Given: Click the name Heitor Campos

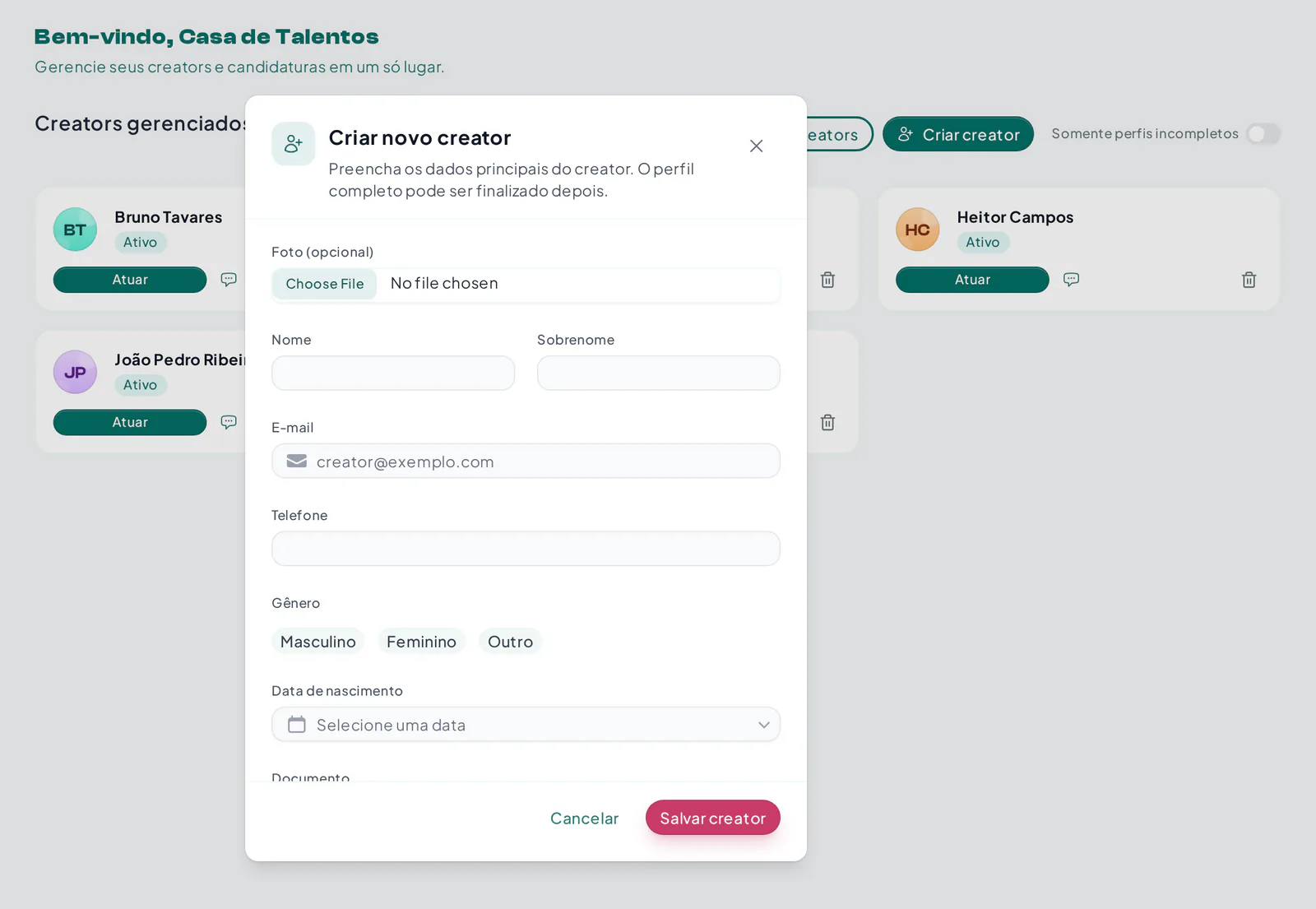Looking at the screenshot, I should click(1015, 217).
